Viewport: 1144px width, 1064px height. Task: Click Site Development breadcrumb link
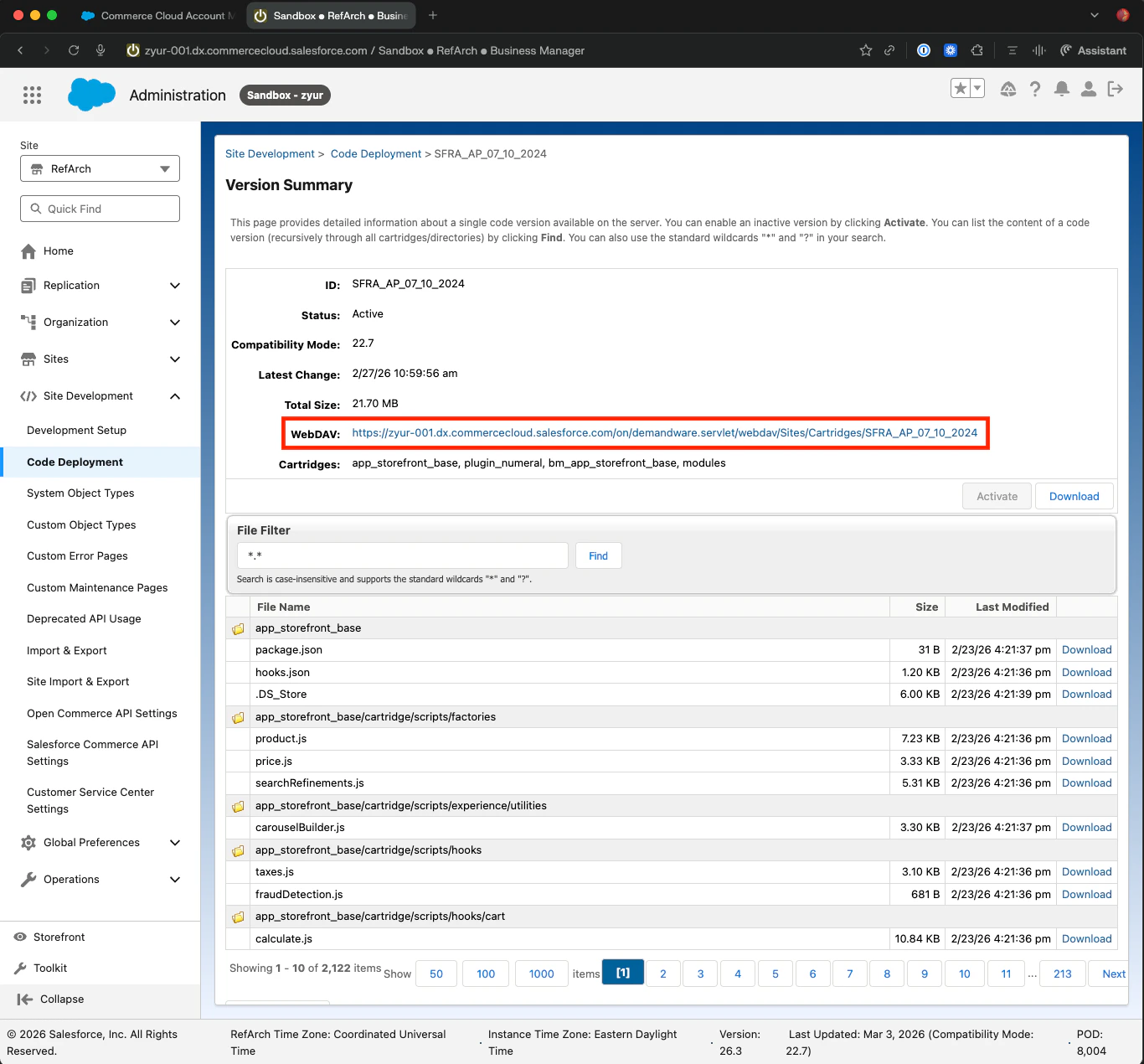tap(270, 153)
